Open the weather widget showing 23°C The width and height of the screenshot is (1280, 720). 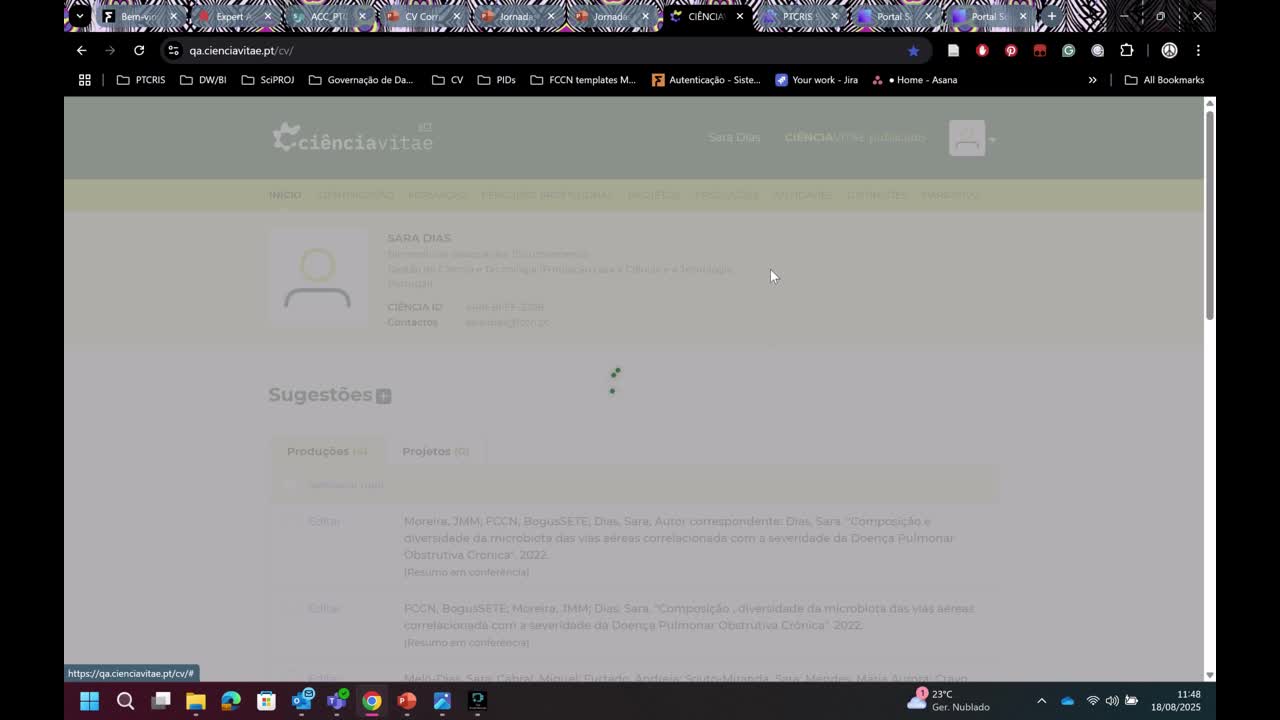tap(948, 700)
